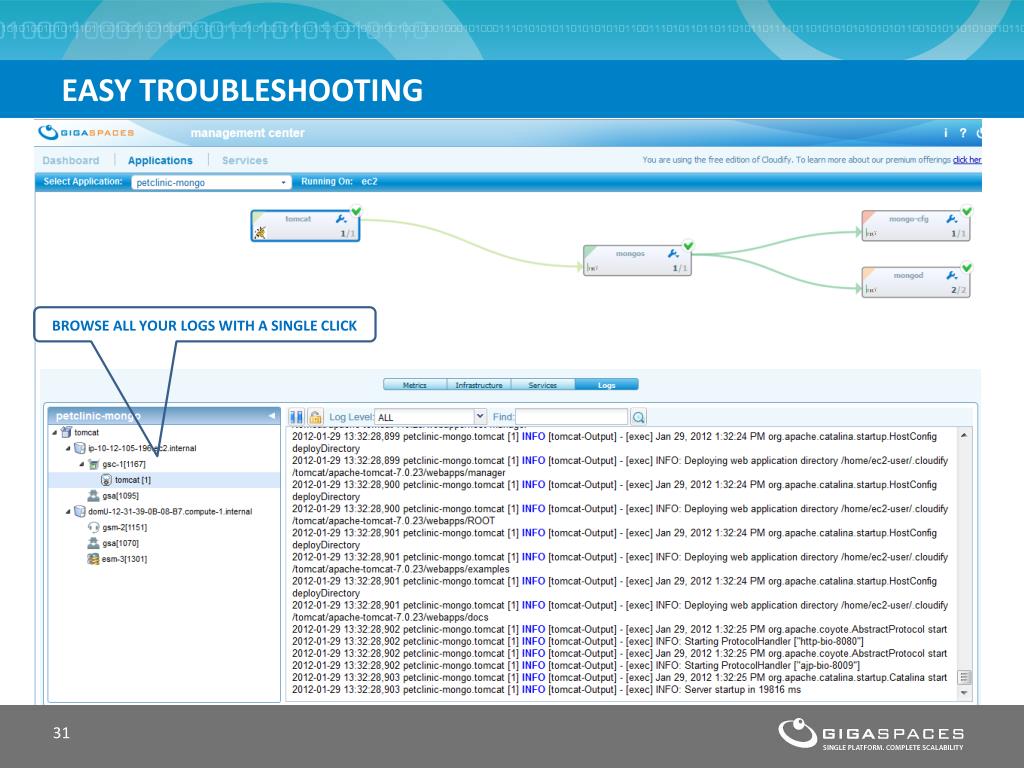Collapse the domU-12-31-39 compute-1.internal node
1024x768 pixels.
(68, 511)
